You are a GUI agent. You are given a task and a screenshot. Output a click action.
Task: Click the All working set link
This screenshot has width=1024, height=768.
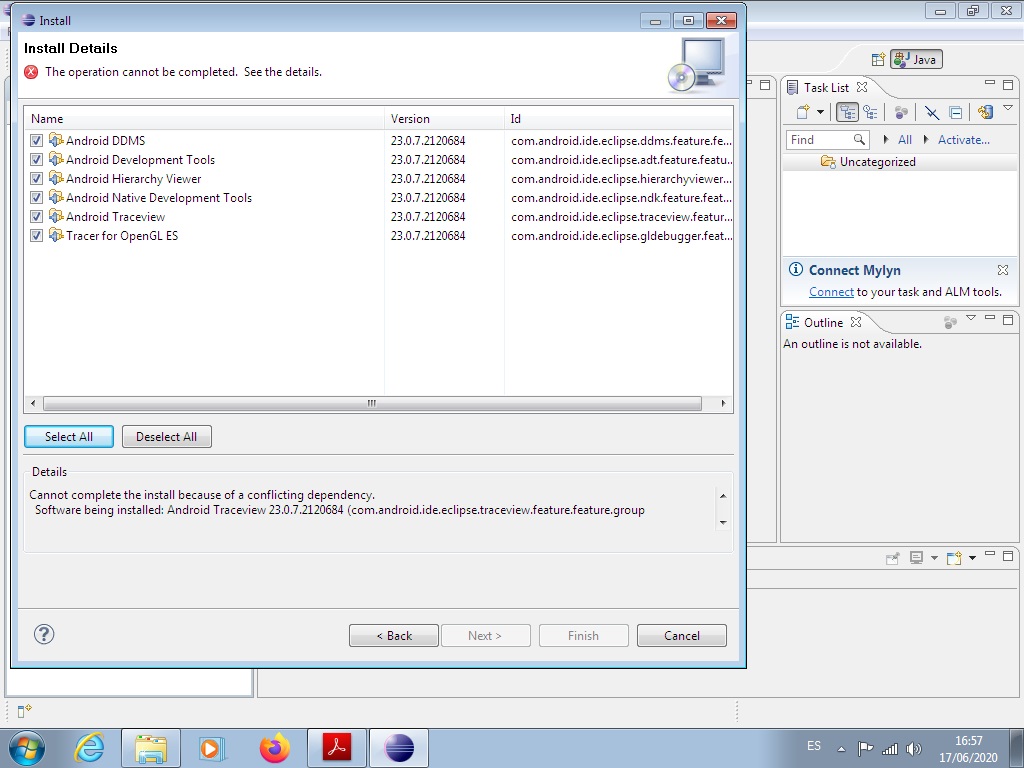(x=904, y=139)
